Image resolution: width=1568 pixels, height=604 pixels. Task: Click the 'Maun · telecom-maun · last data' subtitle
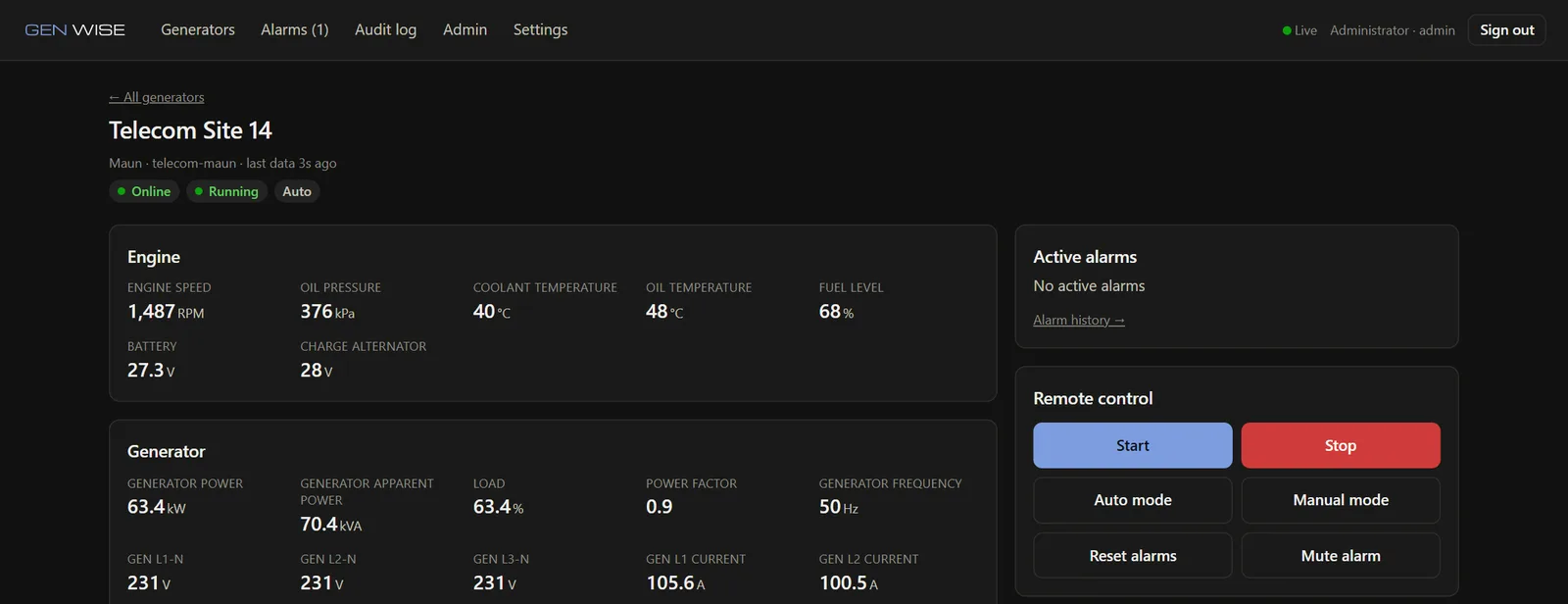(x=222, y=164)
